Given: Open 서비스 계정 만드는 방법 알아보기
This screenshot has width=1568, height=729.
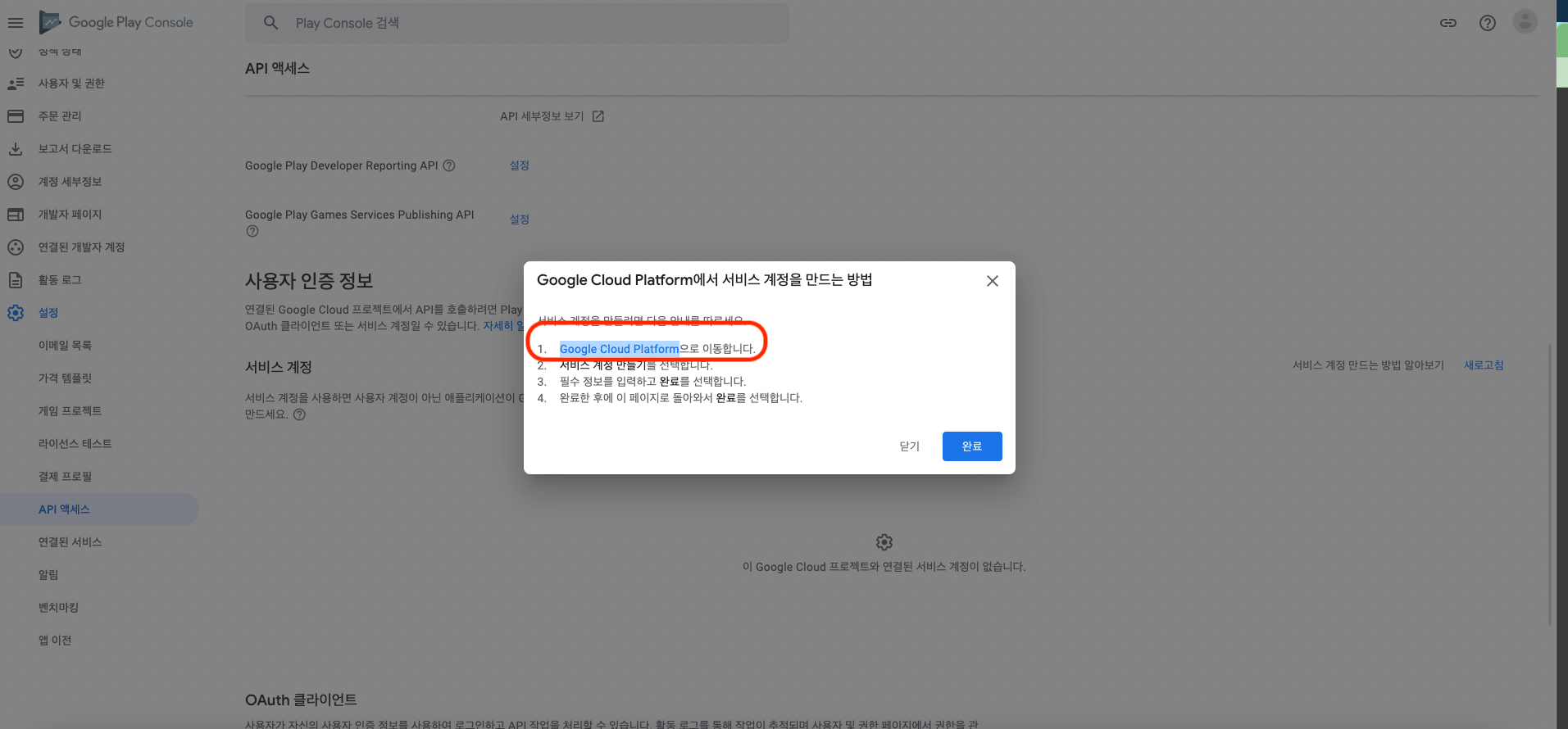Looking at the screenshot, I should pos(1368,365).
